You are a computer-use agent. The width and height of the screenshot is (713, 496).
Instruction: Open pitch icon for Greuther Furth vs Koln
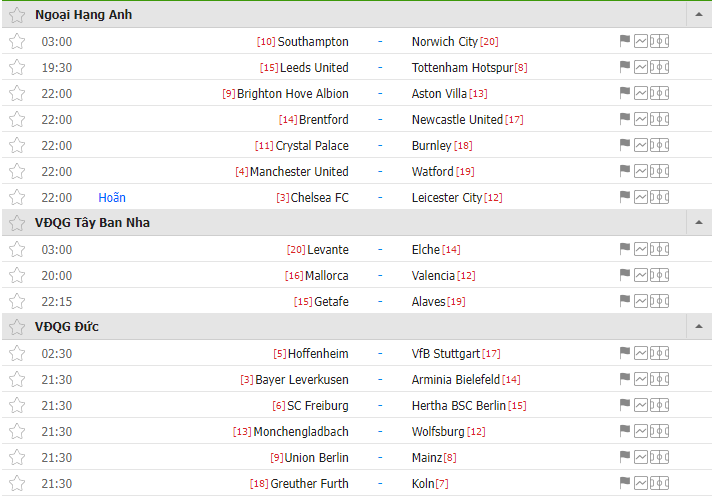tap(659, 483)
